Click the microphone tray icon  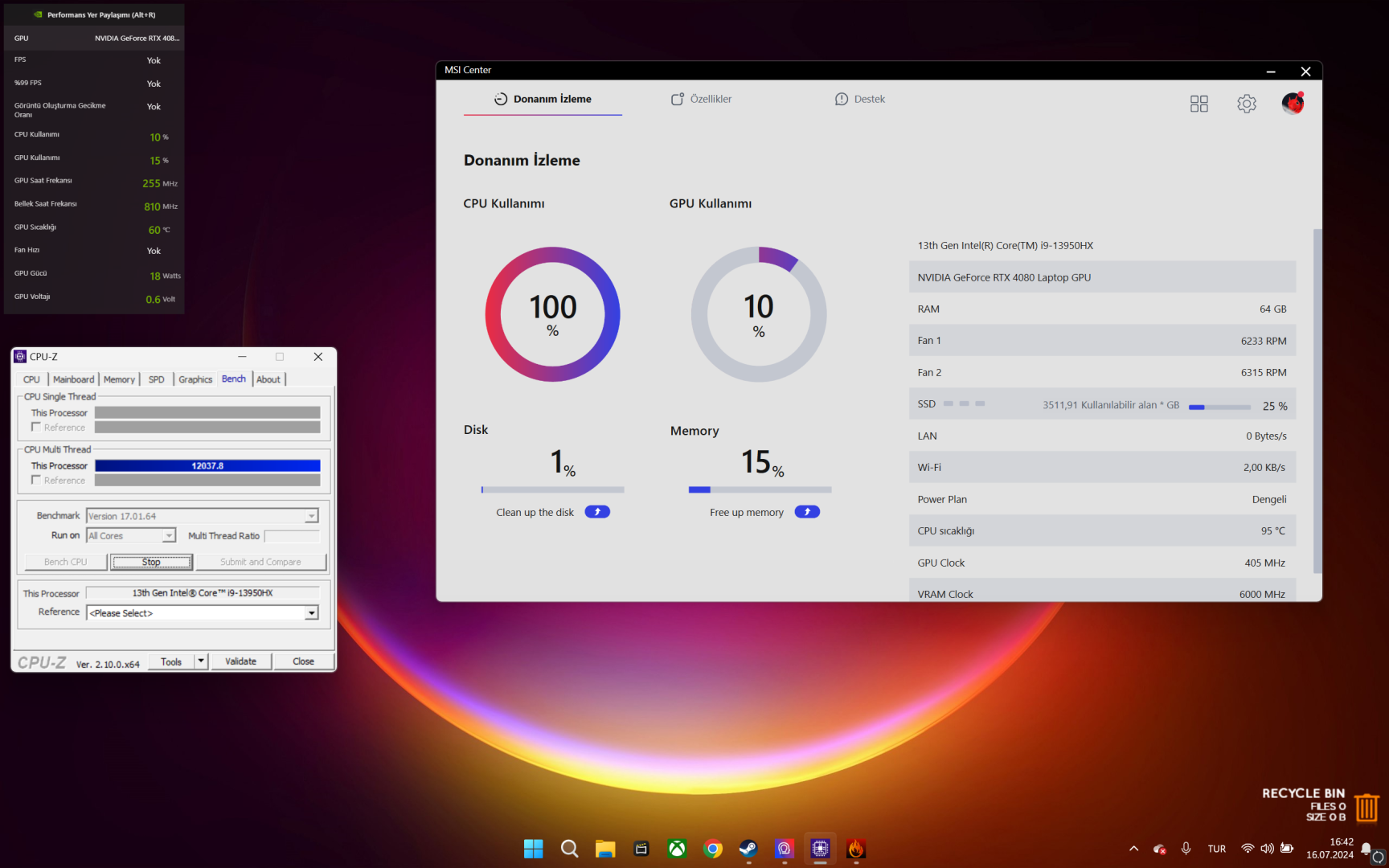coord(1186,849)
